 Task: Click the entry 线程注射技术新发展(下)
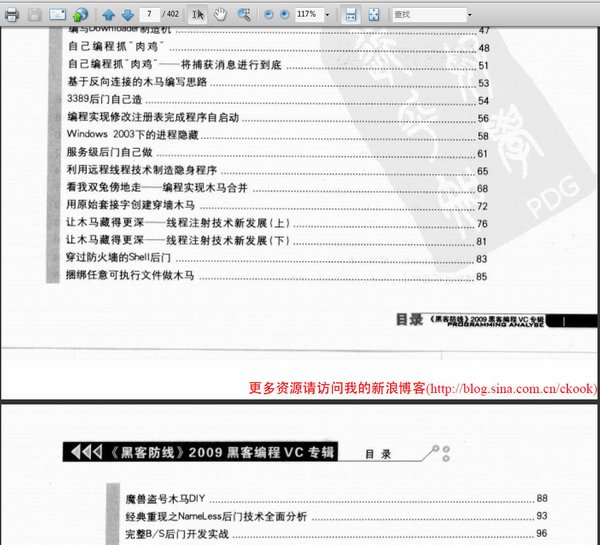[x=228, y=240]
